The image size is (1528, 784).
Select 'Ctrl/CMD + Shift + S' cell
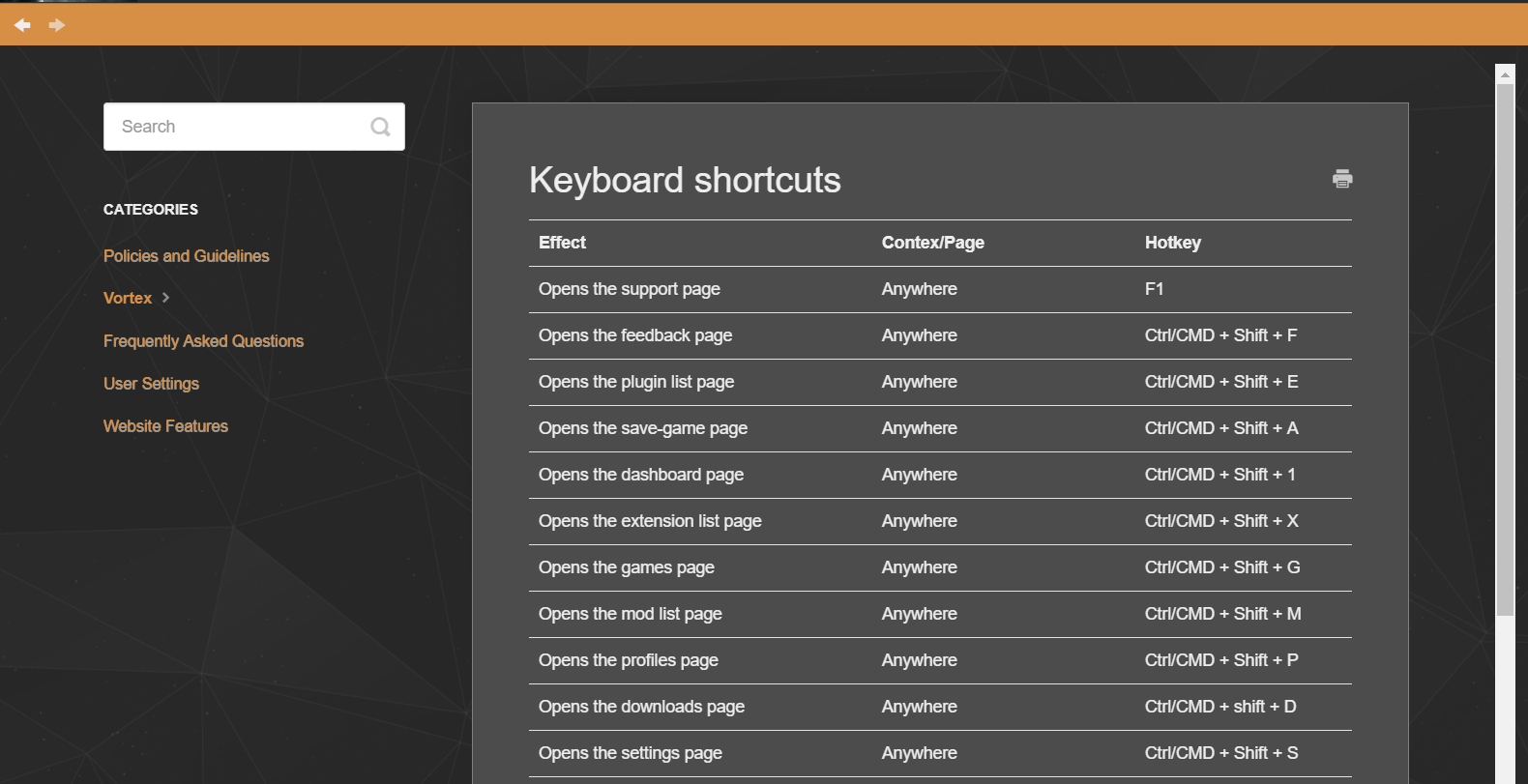tap(1221, 753)
